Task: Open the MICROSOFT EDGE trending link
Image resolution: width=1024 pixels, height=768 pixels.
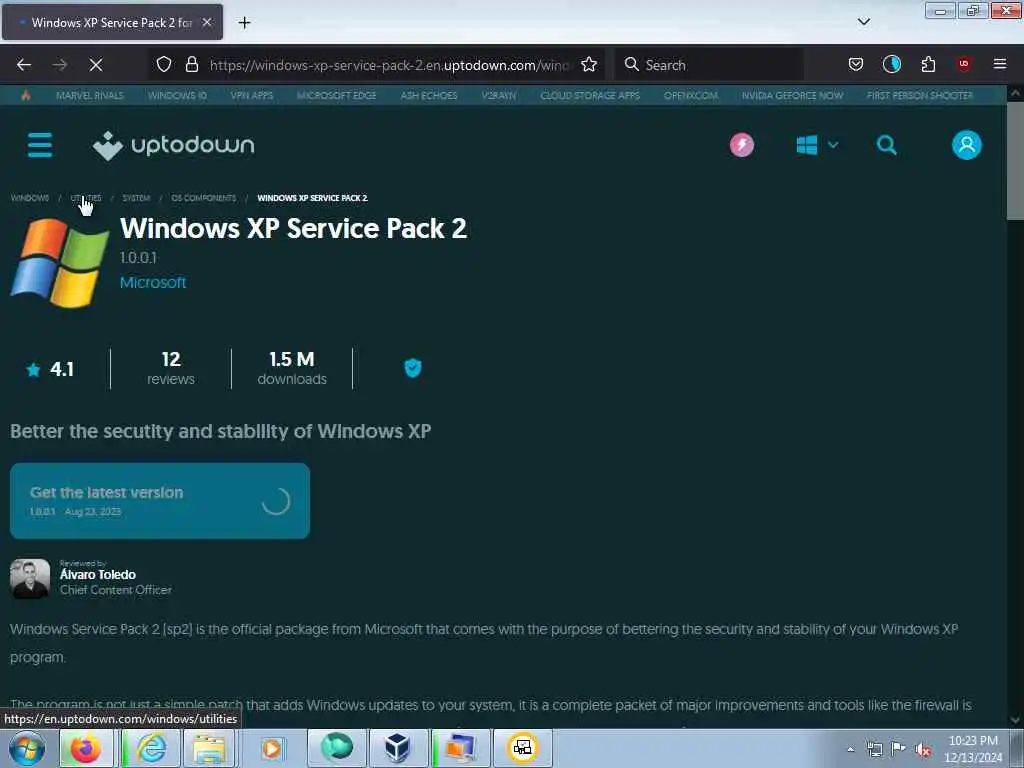Action: (336, 95)
